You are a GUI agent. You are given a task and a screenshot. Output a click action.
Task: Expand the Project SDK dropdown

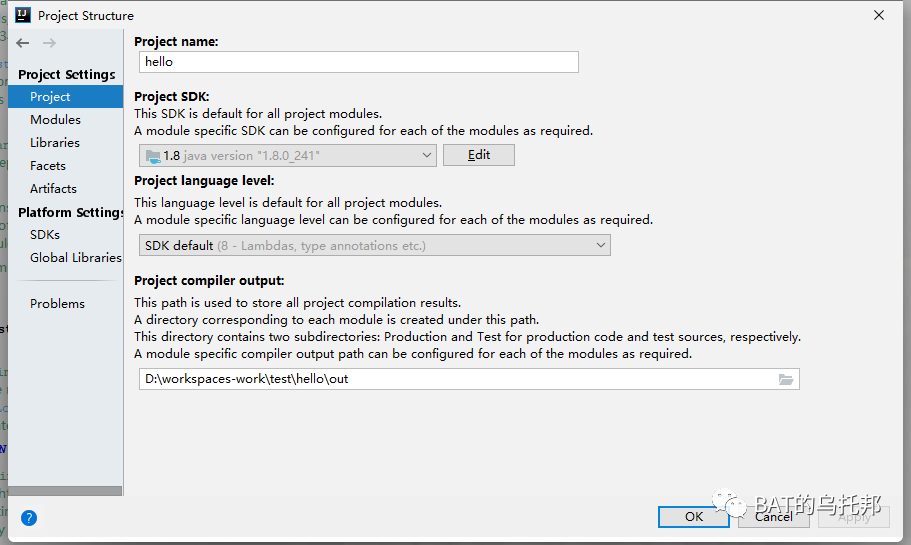pyautogui.click(x=288, y=156)
